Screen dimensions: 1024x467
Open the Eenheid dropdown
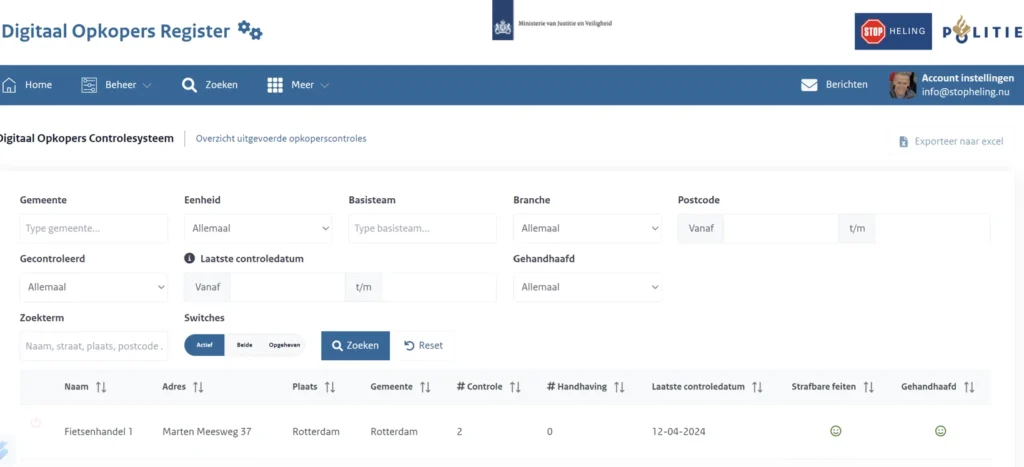[x=258, y=229]
